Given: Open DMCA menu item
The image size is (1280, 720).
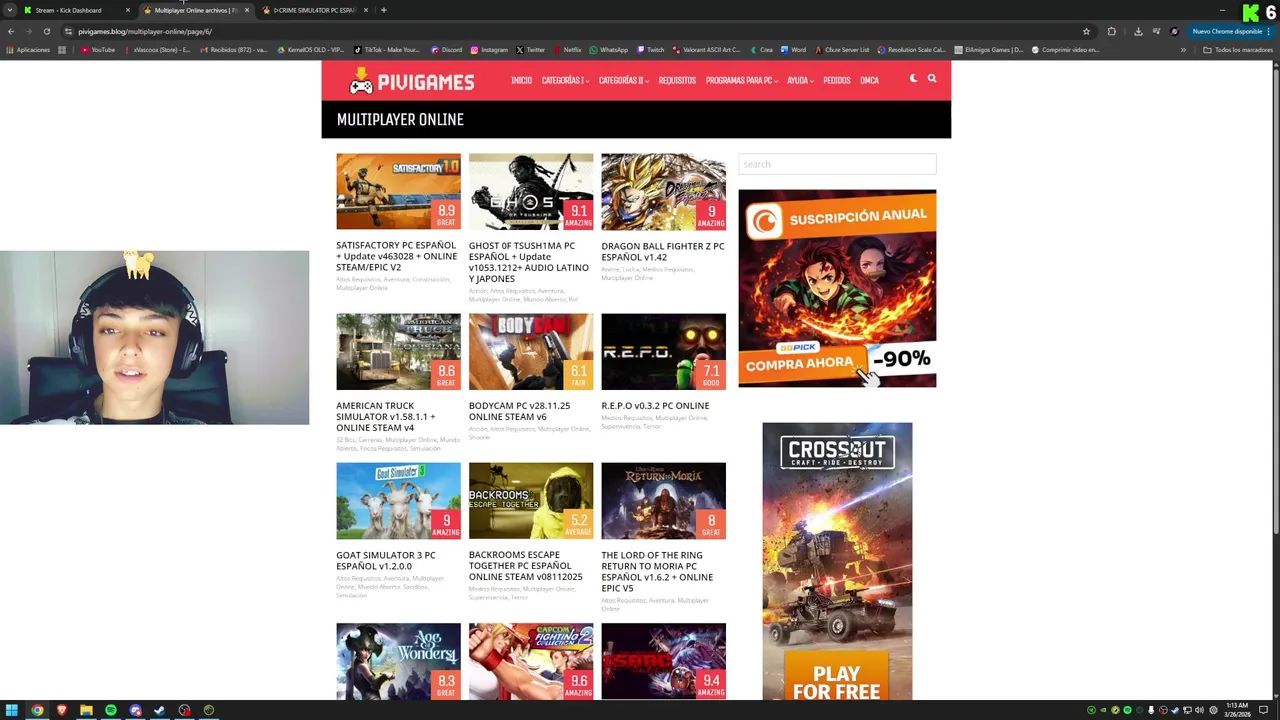Looking at the screenshot, I should pos(869,80).
